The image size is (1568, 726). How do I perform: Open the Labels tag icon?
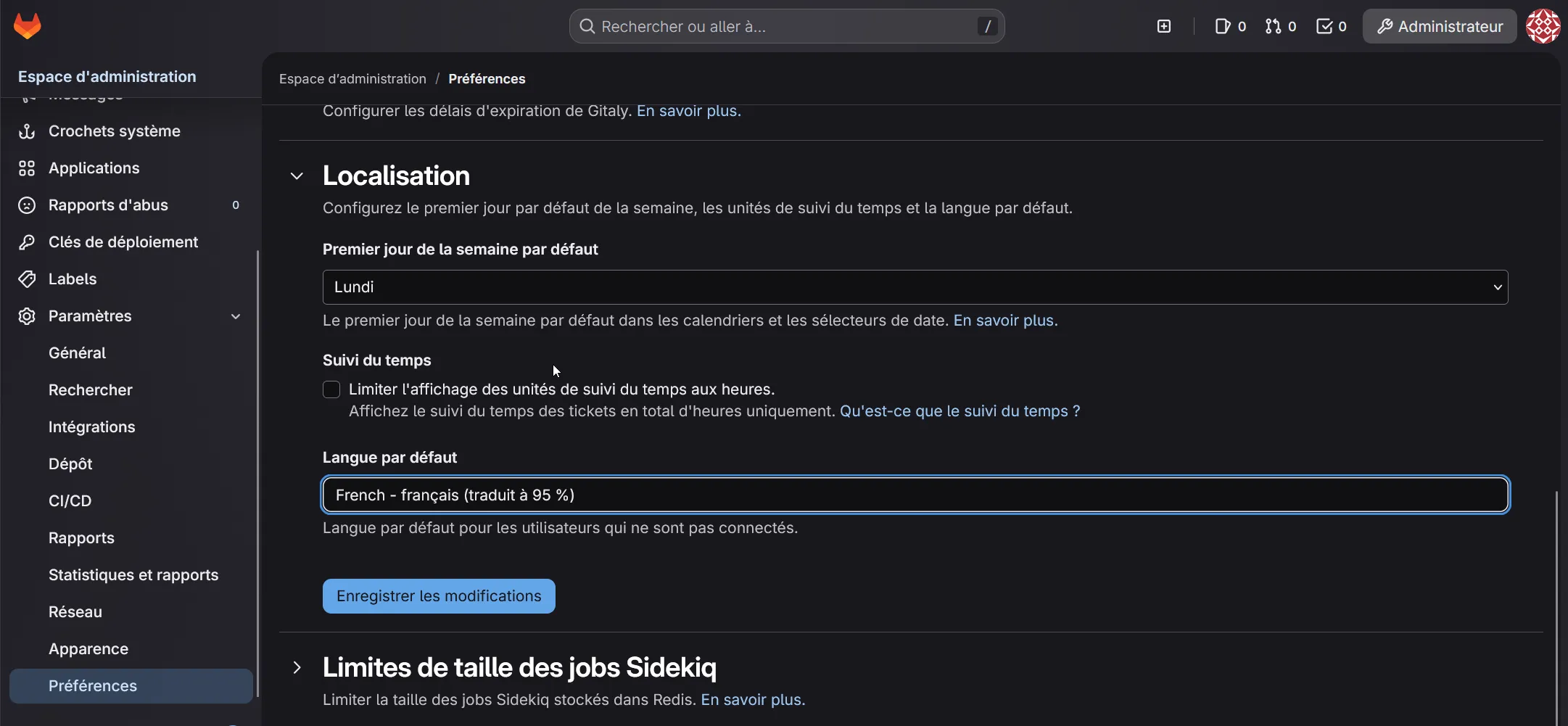coord(26,279)
